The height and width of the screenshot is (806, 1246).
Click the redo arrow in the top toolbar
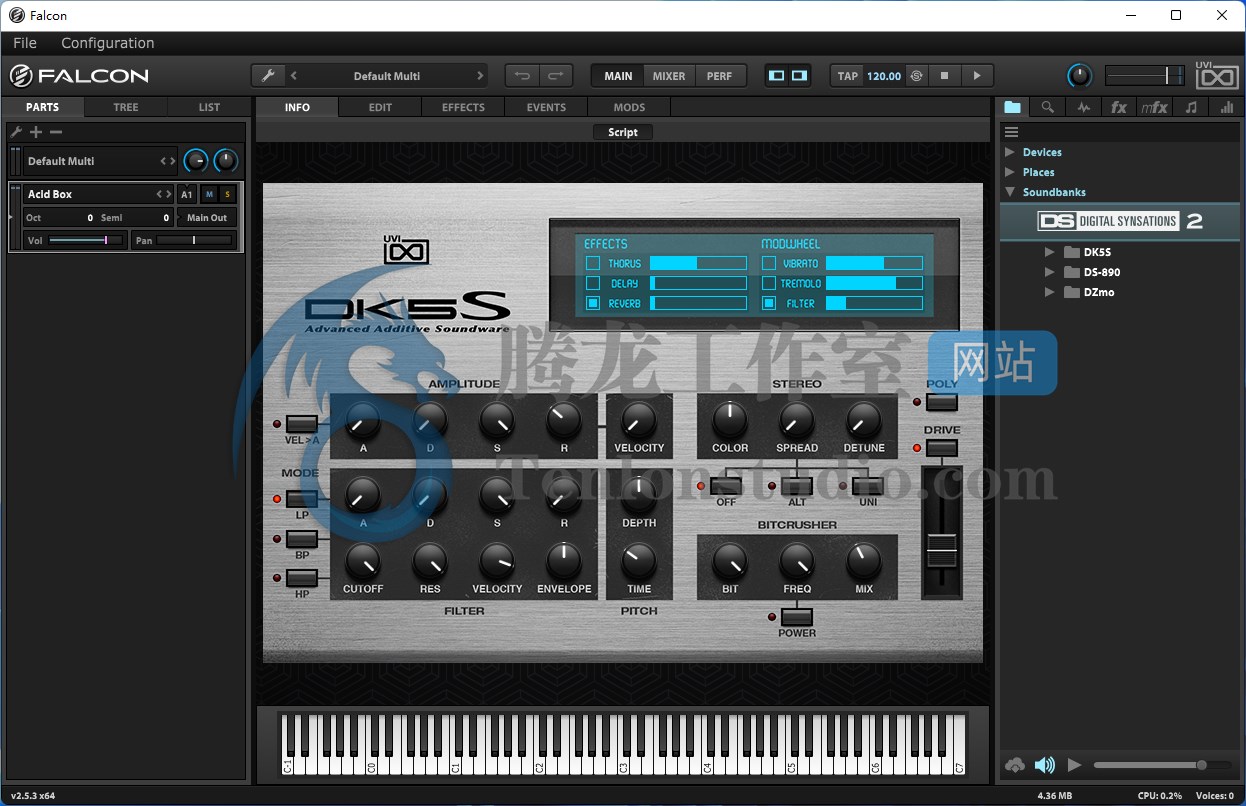(x=556, y=76)
